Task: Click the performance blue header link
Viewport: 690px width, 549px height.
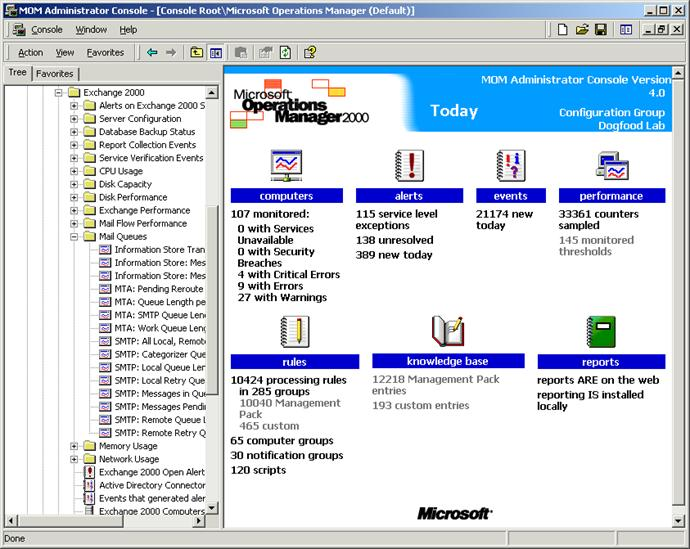Action: (x=612, y=196)
